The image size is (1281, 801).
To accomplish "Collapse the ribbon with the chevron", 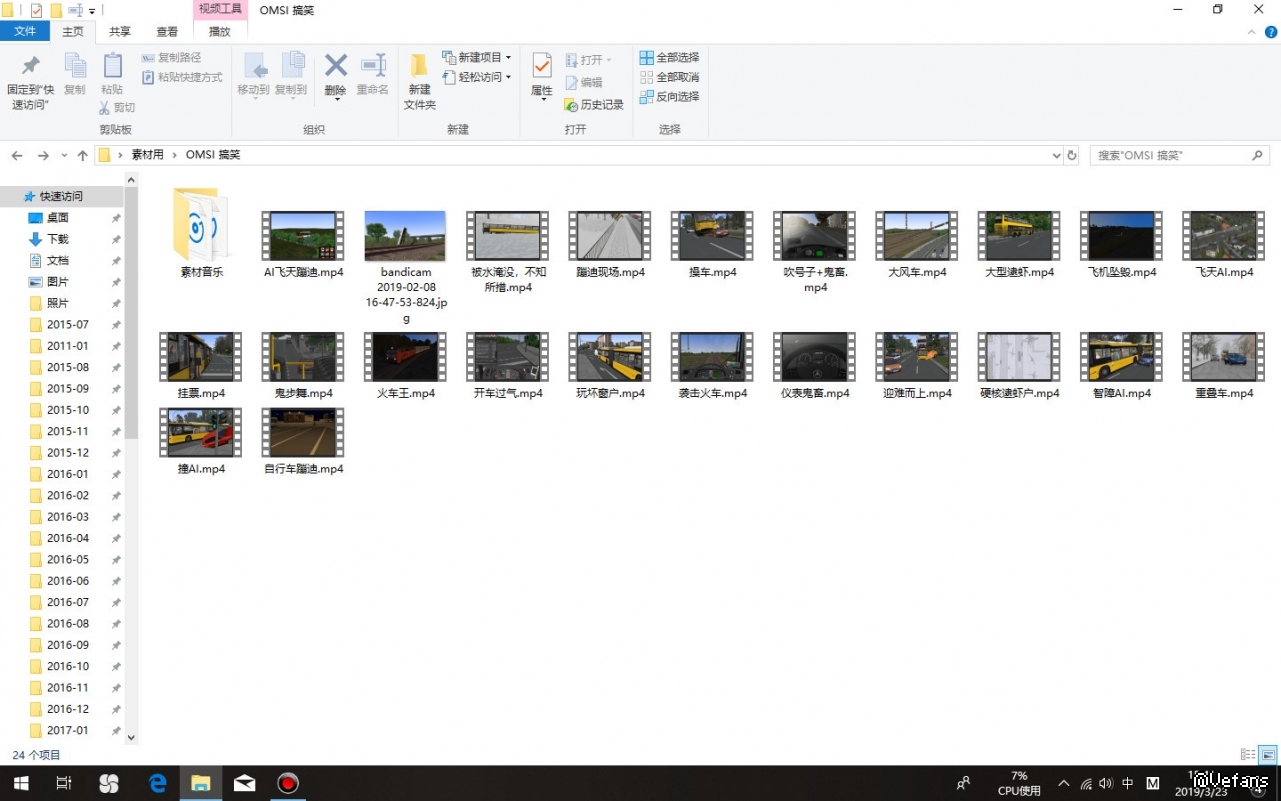I will pyautogui.click(x=1252, y=32).
